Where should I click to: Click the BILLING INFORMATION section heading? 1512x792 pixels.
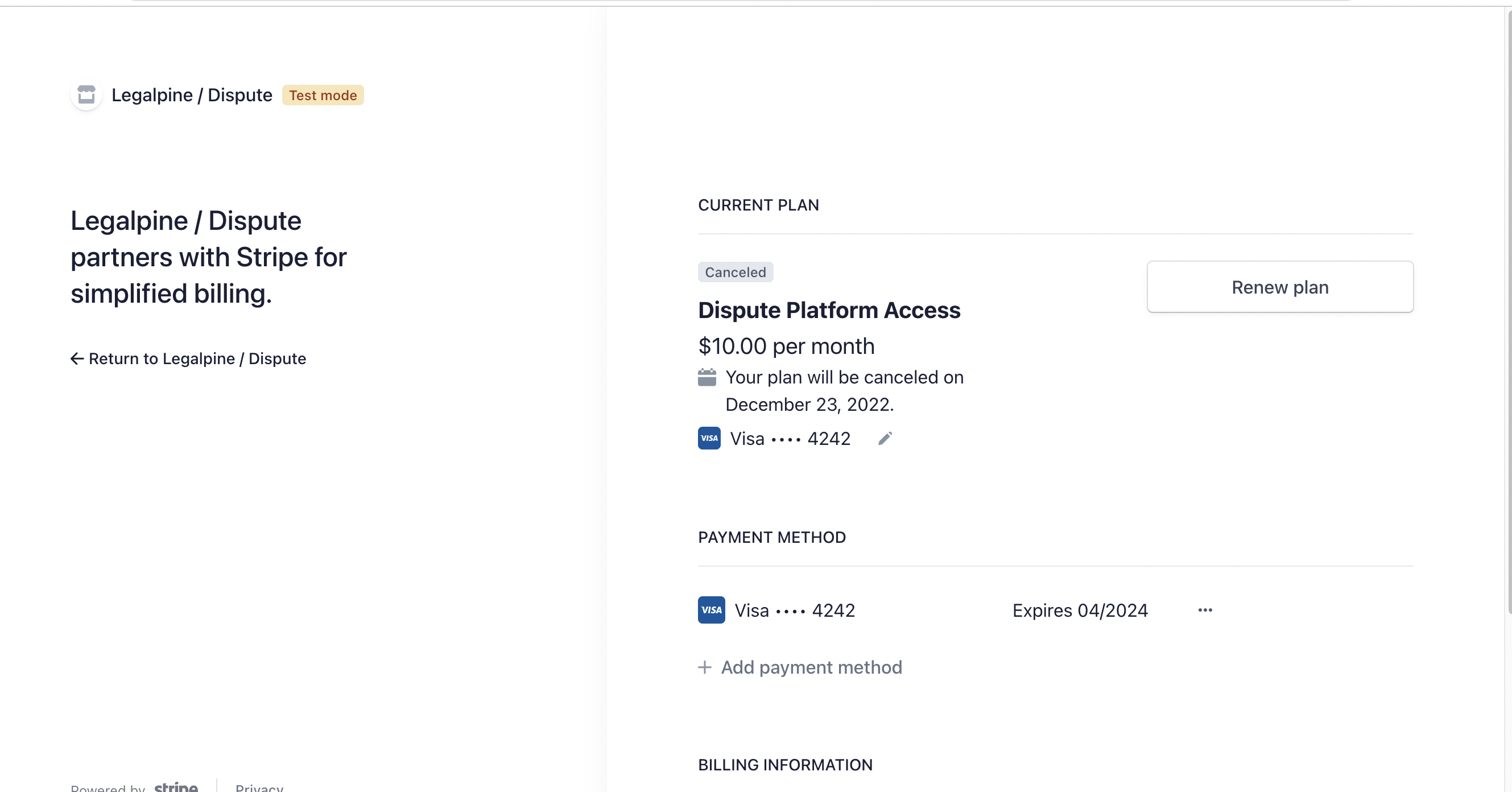[786, 765]
